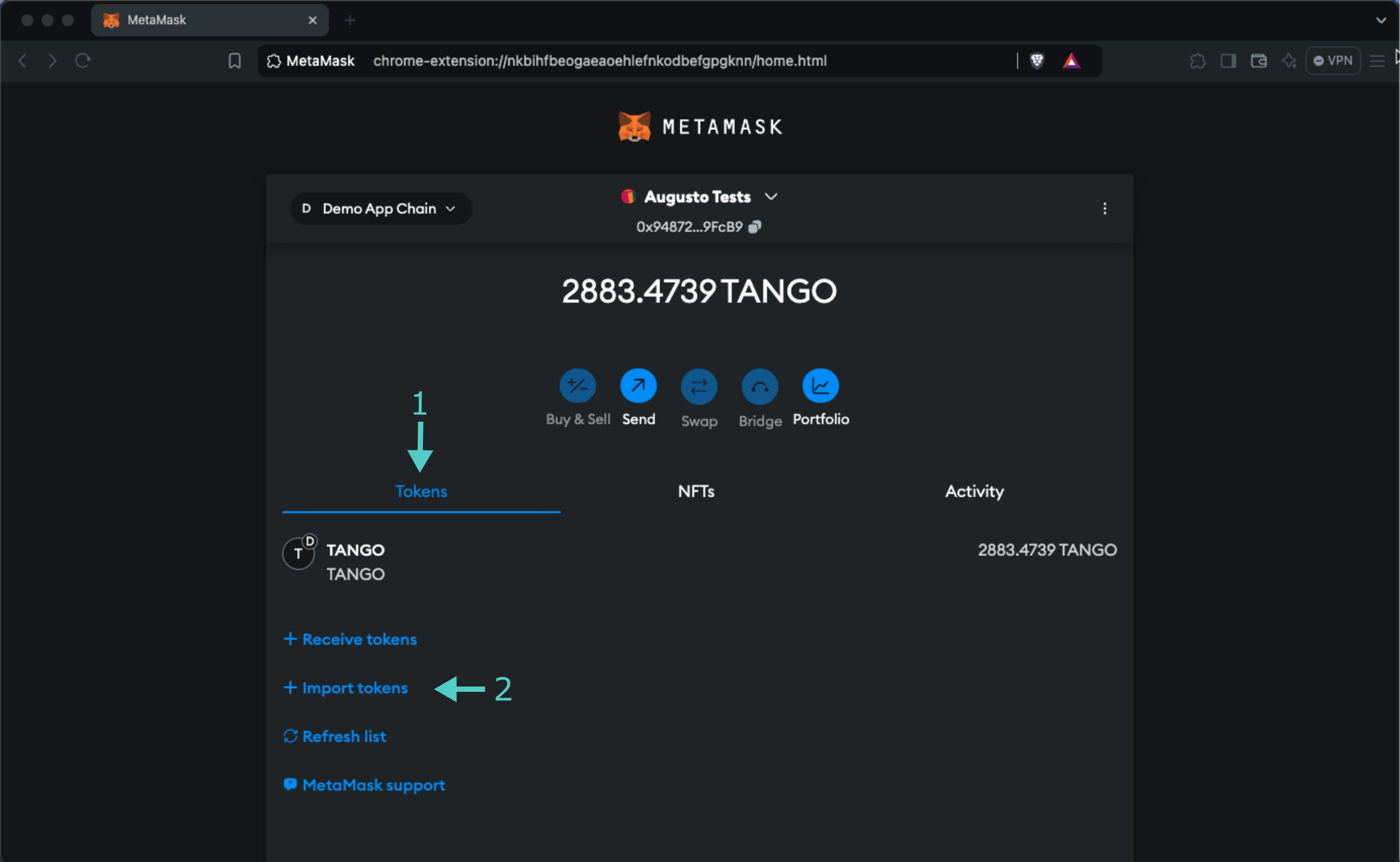Expand the Augusto Tests account selector
The image size is (1400, 862).
tap(699, 197)
